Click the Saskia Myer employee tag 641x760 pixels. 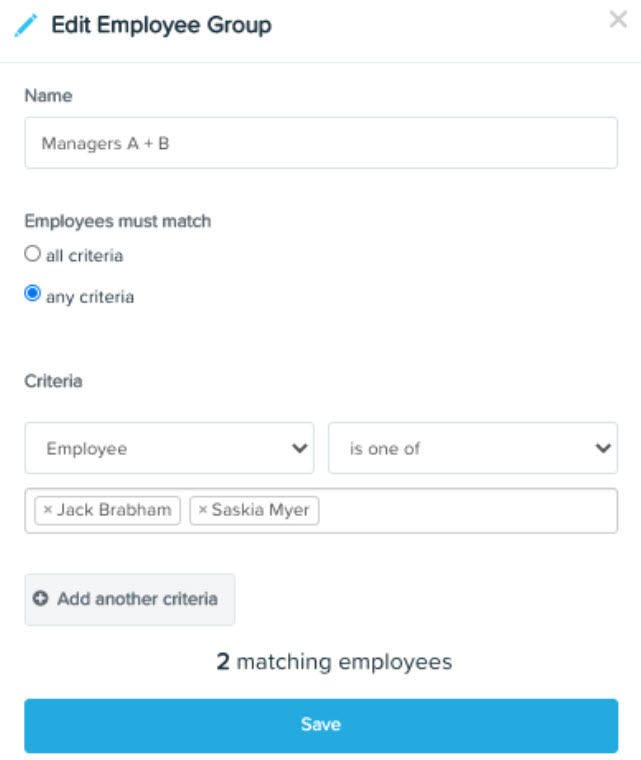tap(255, 510)
